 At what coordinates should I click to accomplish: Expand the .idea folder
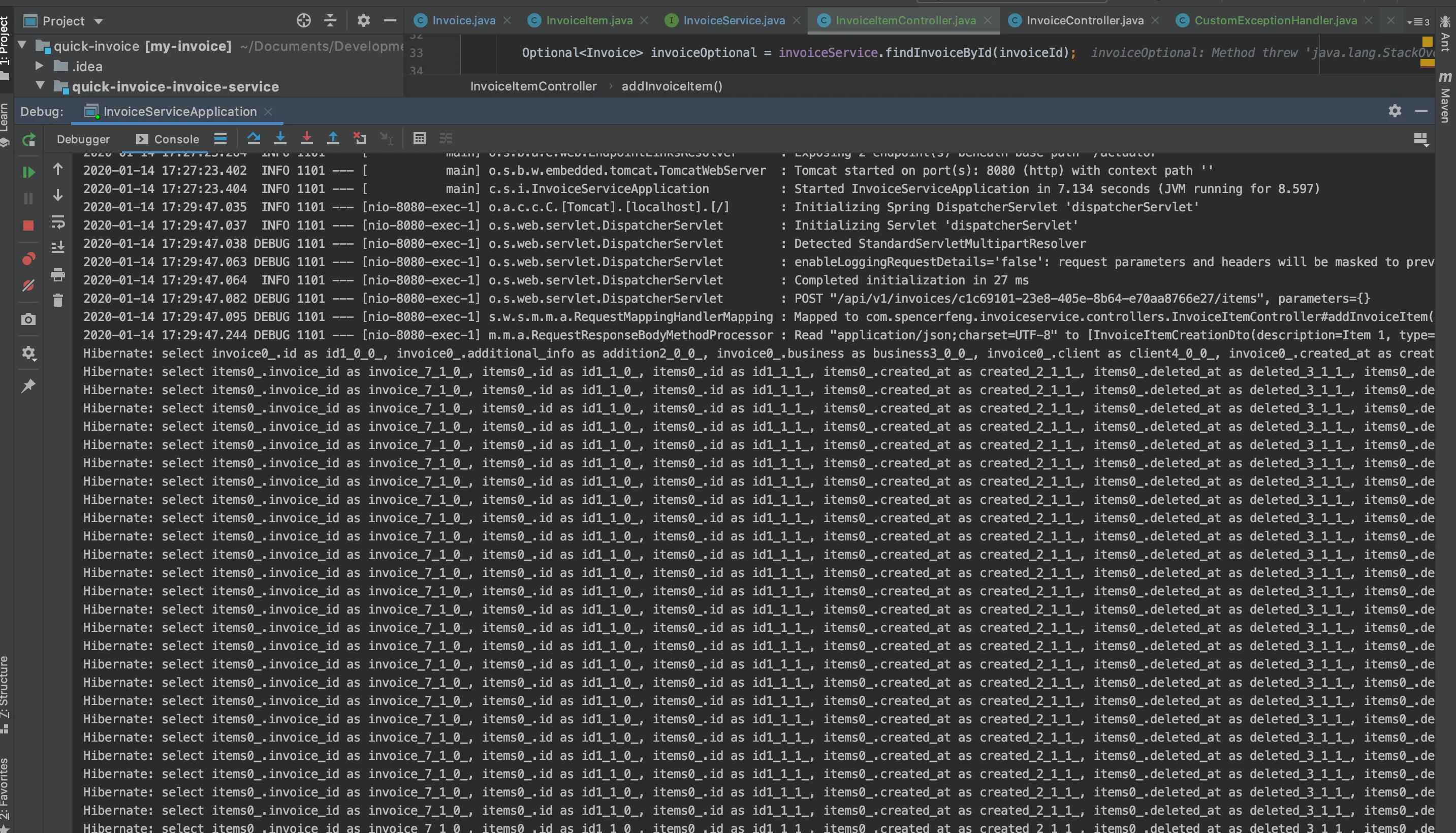39,66
